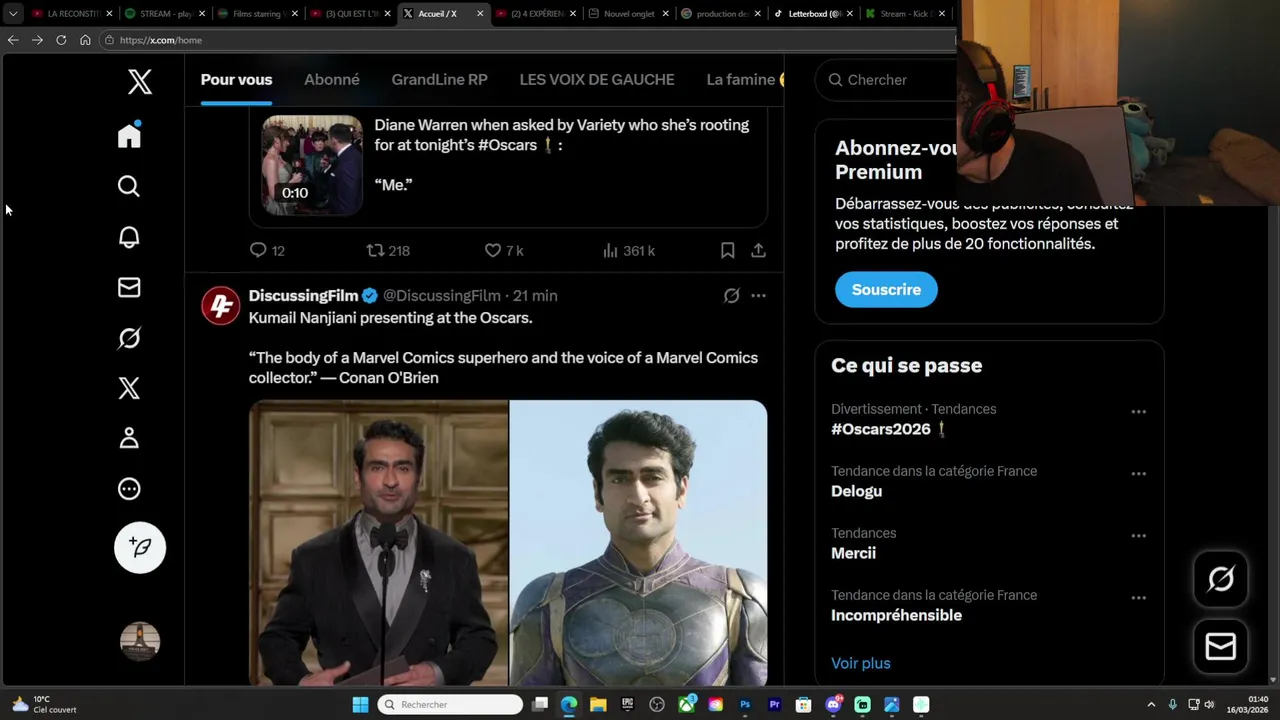Switch to the Nouvel onglet browser tab
The width and height of the screenshot is (1280, 720).
(629, 14)
